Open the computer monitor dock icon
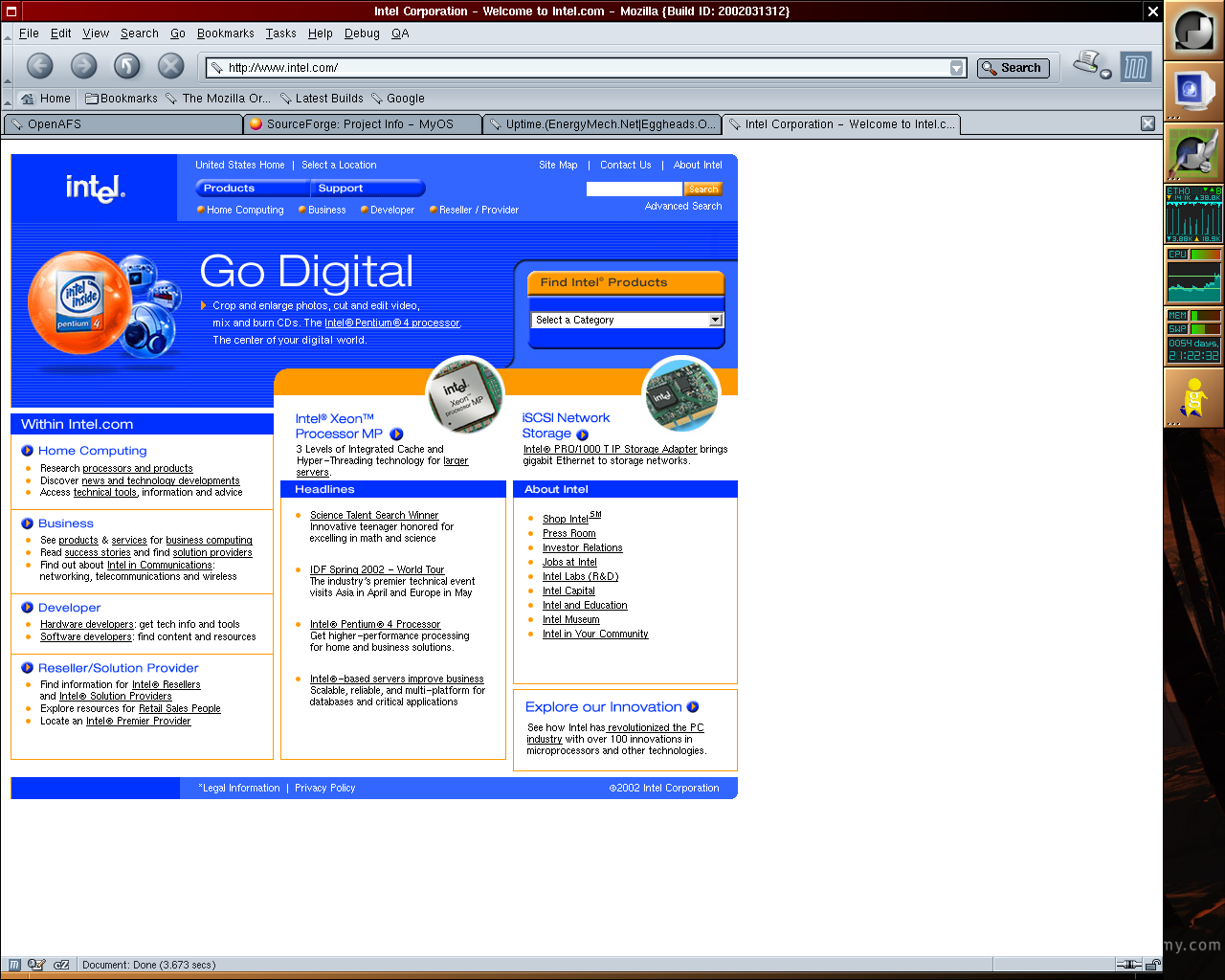 click(1193, 91)
